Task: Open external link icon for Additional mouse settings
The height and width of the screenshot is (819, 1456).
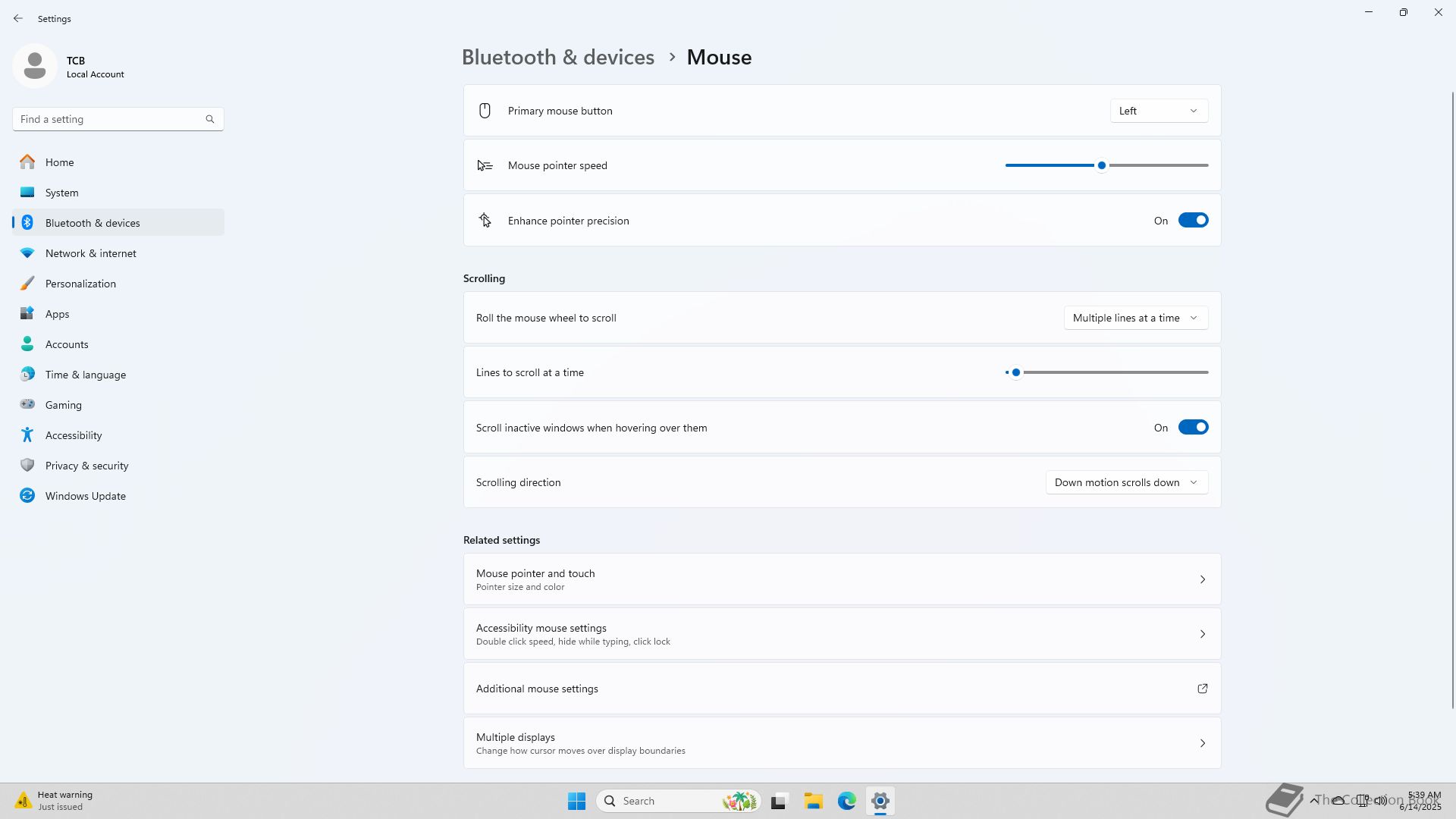Action: click(x=1202, y=689)
